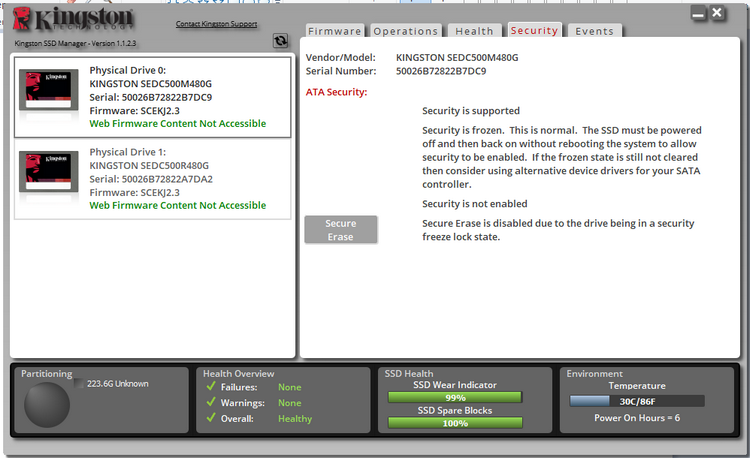Click 'Physical Drive 0:' label
Screen dimensions: 750x458
128,70
